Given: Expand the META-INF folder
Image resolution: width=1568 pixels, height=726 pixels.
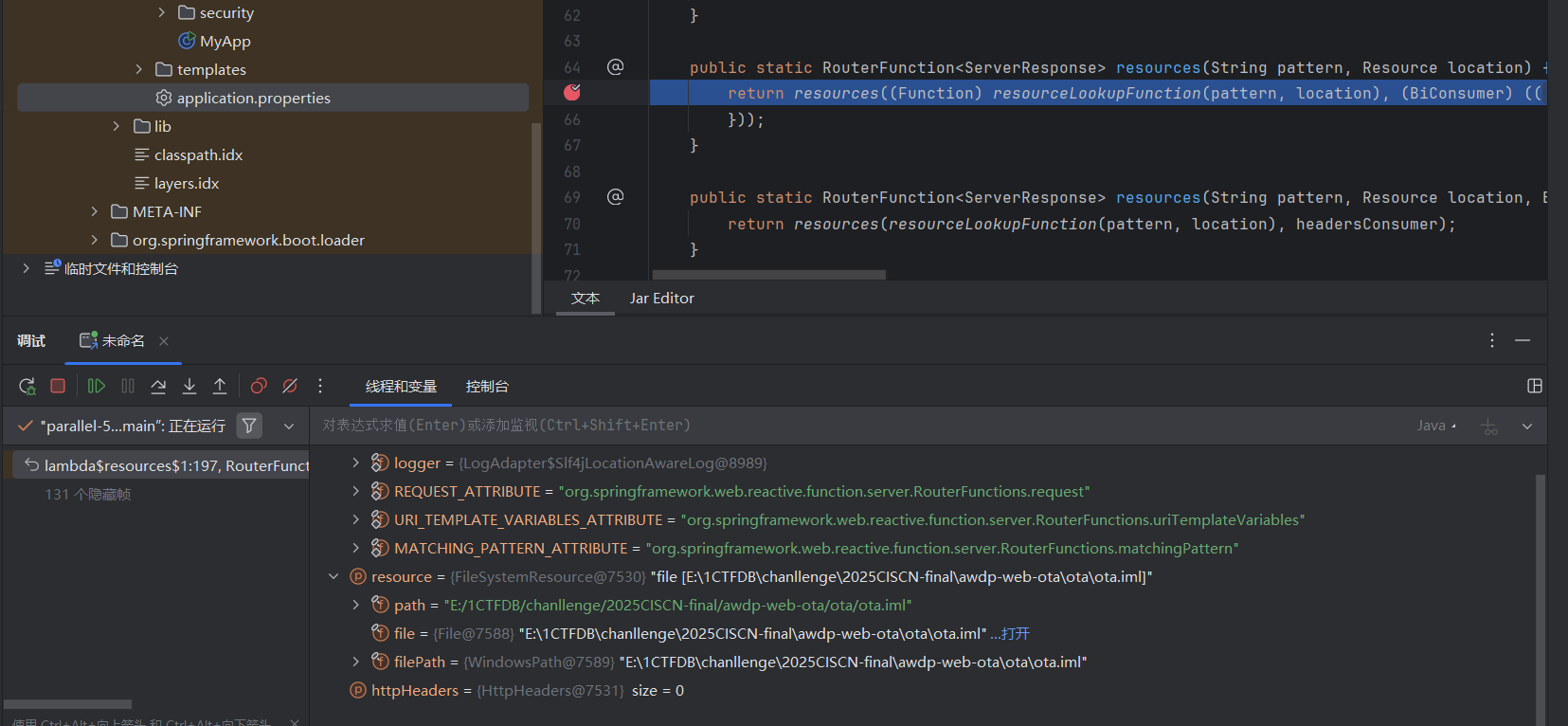Looking at the screenshot, I should (x=94, y=211).
